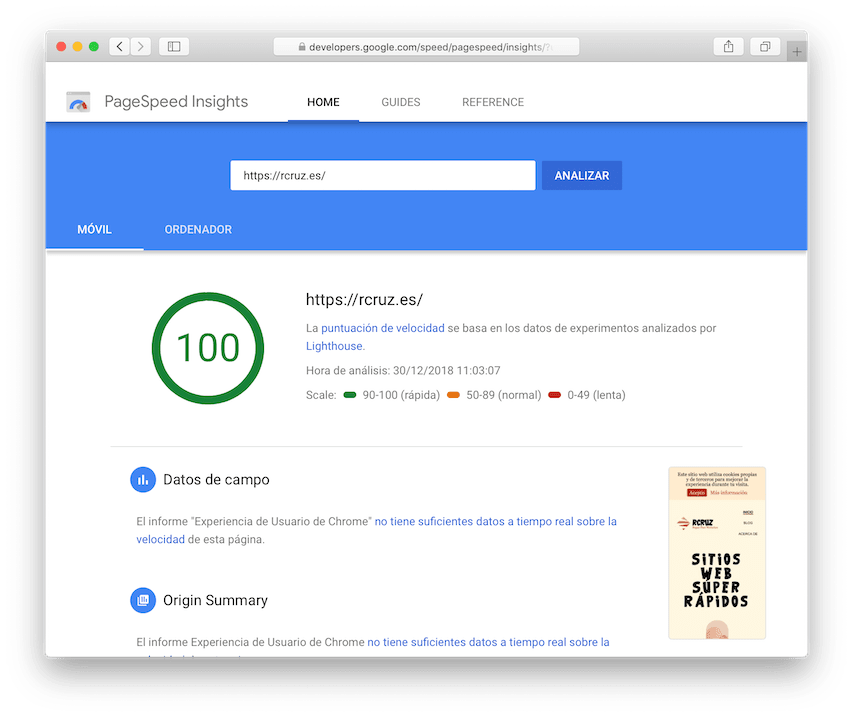This screenshot has height=717, width=853.
Task: Open the GUIDES navigation tab
Action: pyautogui.click(x=401, y=102)
